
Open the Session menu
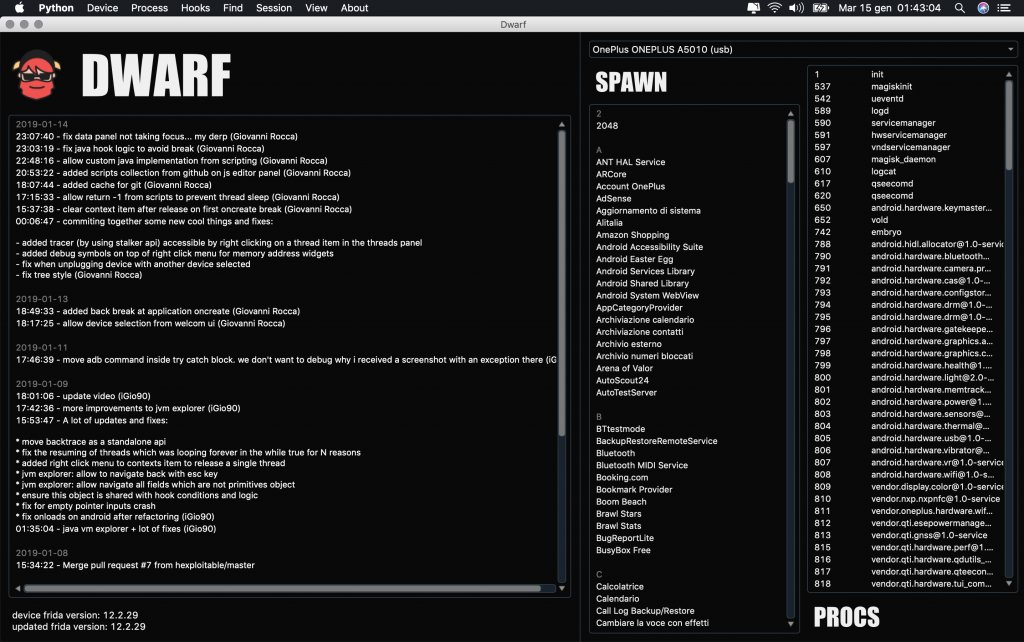click(x=274, y=8)
